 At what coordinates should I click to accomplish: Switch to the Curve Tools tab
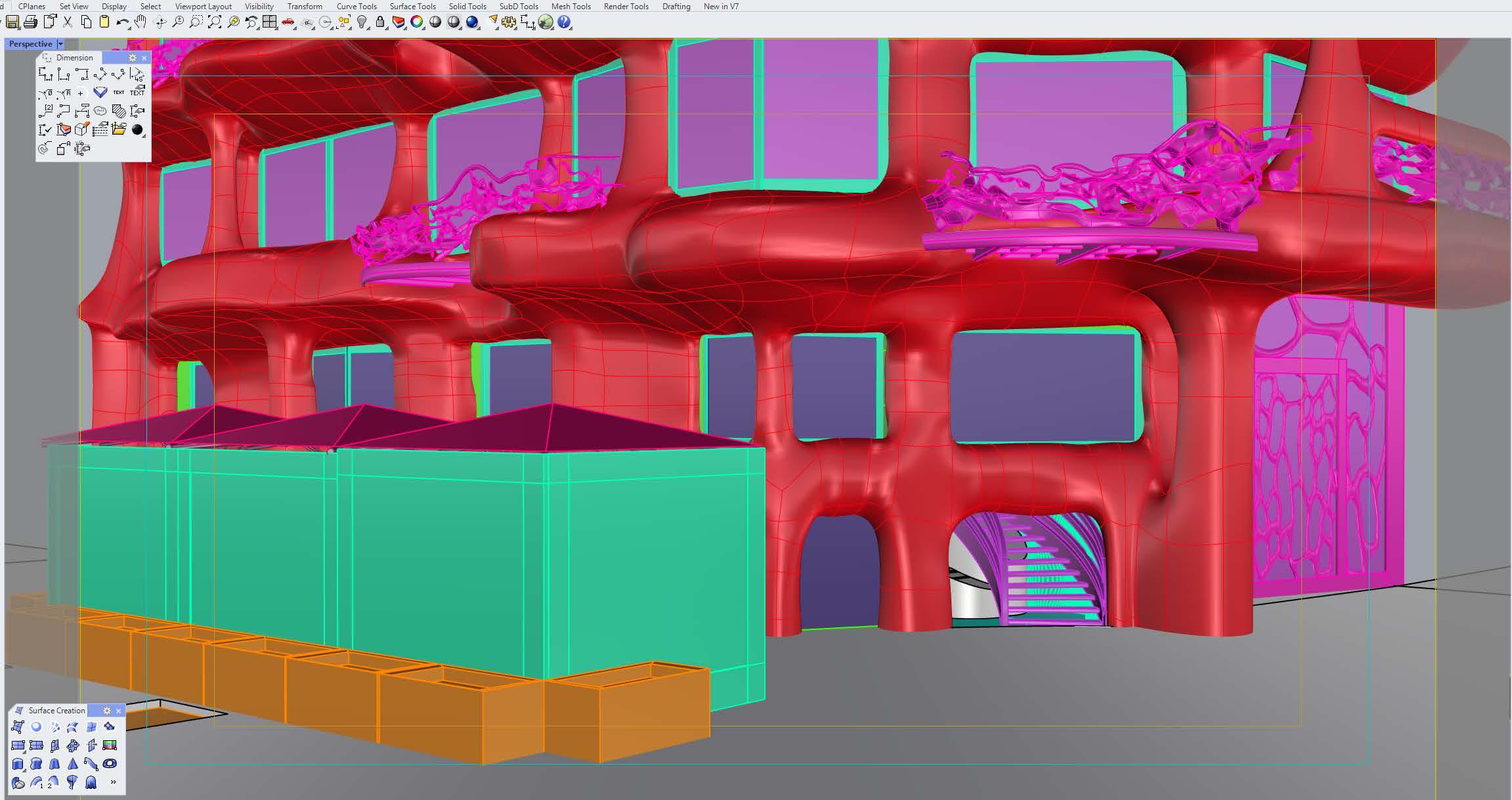[356, 6]
